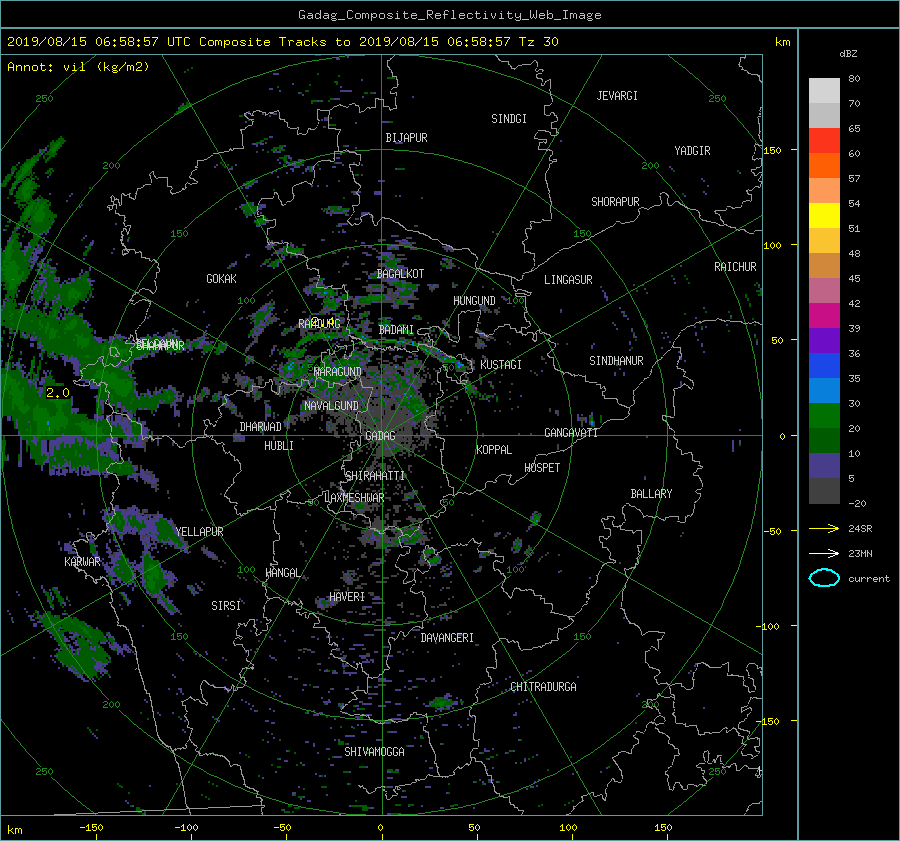Click the HUBLI city label
This screenshot has width=900, height=841.
click(x=279, y=446)
